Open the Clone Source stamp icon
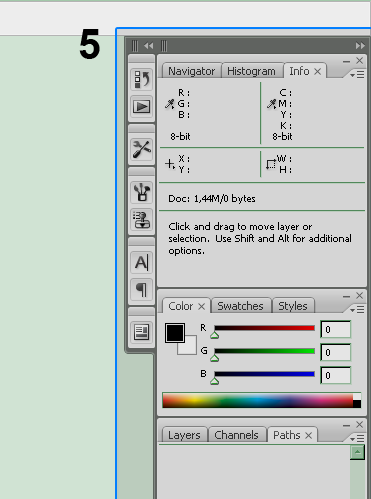Screen dimensions: 371x499 pos(142,220)
